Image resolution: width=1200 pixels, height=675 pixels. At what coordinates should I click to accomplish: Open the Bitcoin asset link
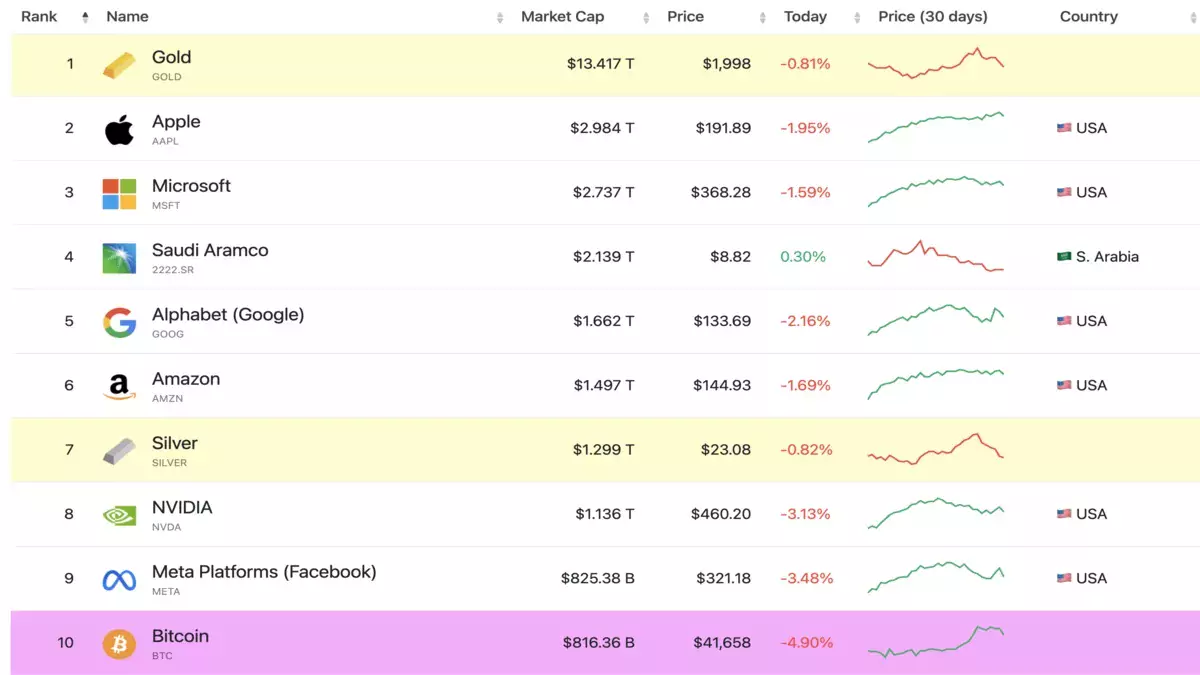[x=180, y=636]
